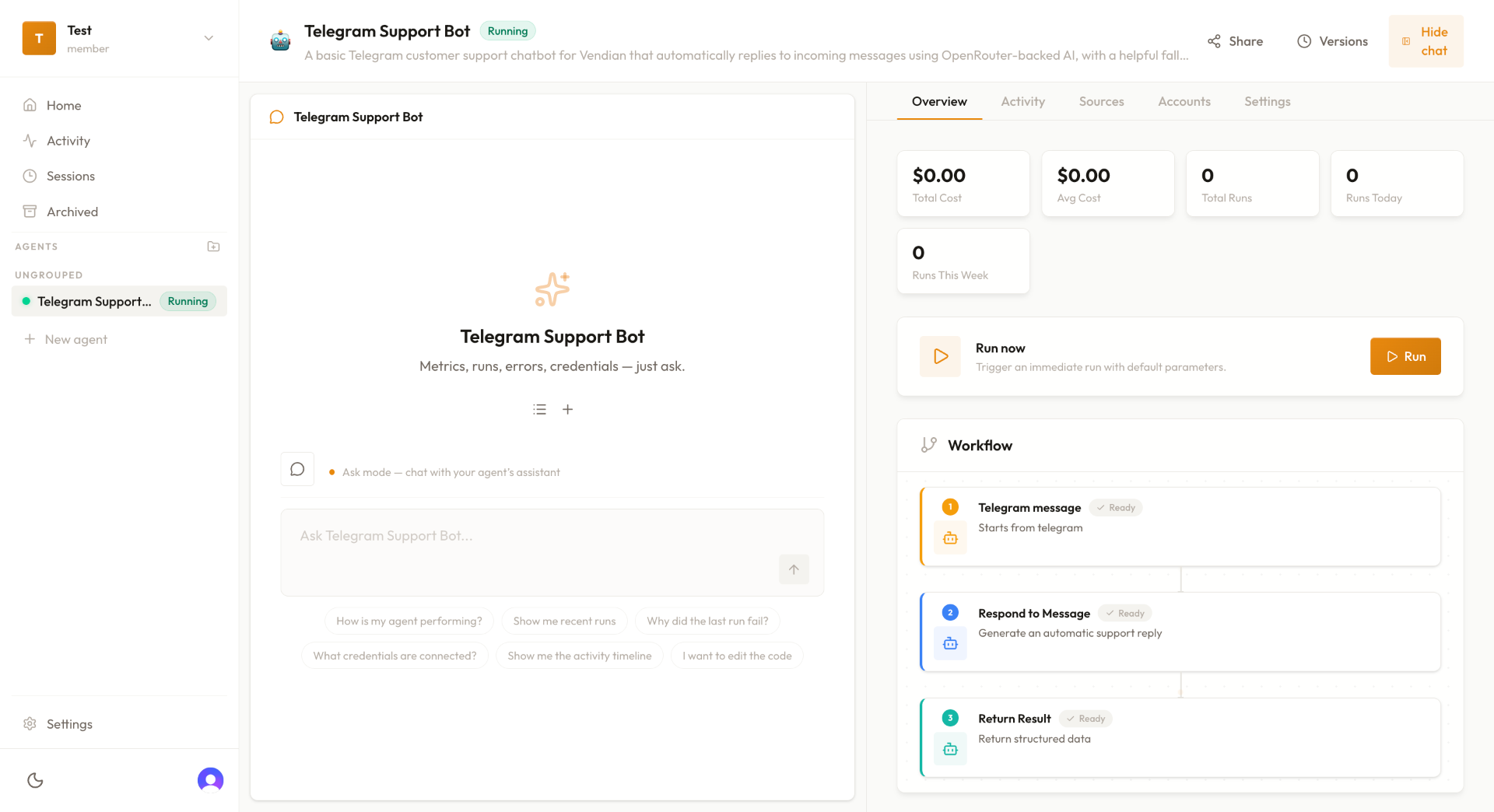Click Hide chat button
The width and height of the screenshot is (1494, 812).
(x=1426, y=41)
